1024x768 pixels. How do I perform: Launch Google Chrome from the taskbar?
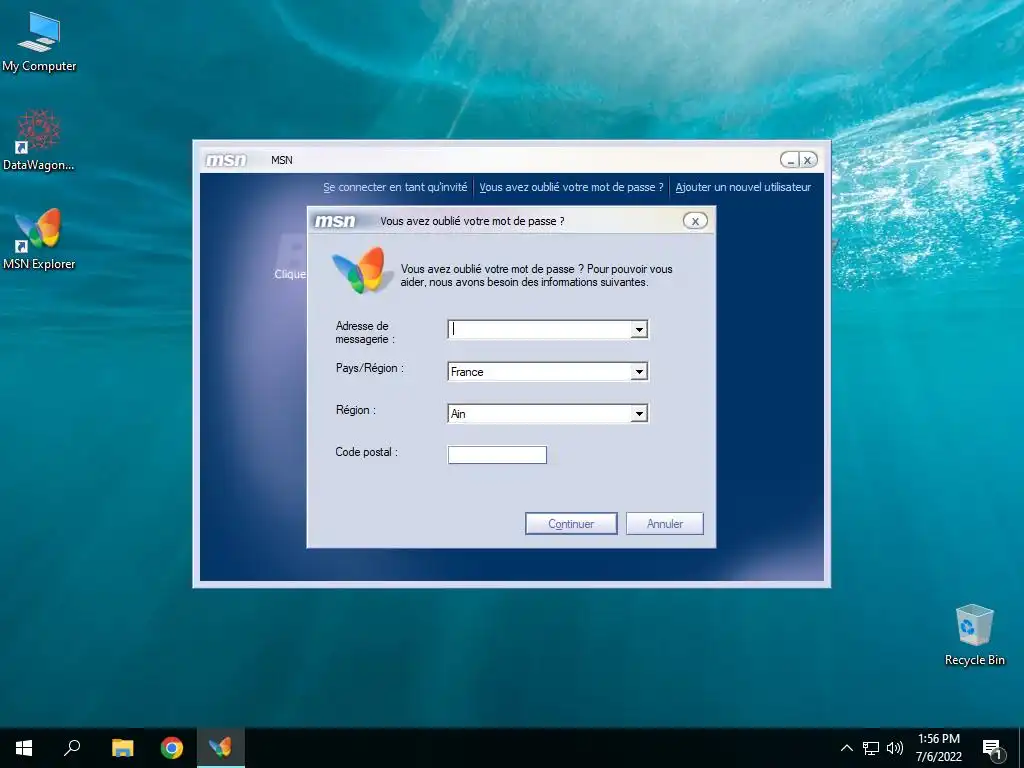coord(172,748)
